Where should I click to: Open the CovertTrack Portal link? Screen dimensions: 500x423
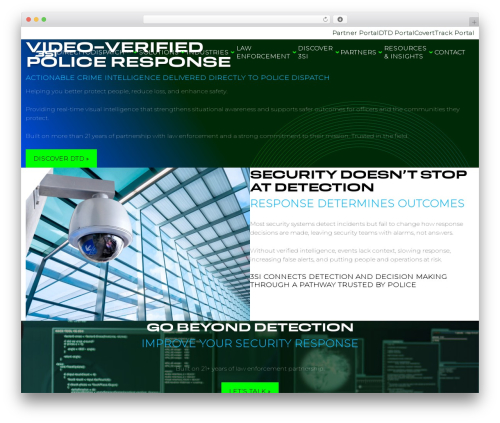[x=444, y=33]
